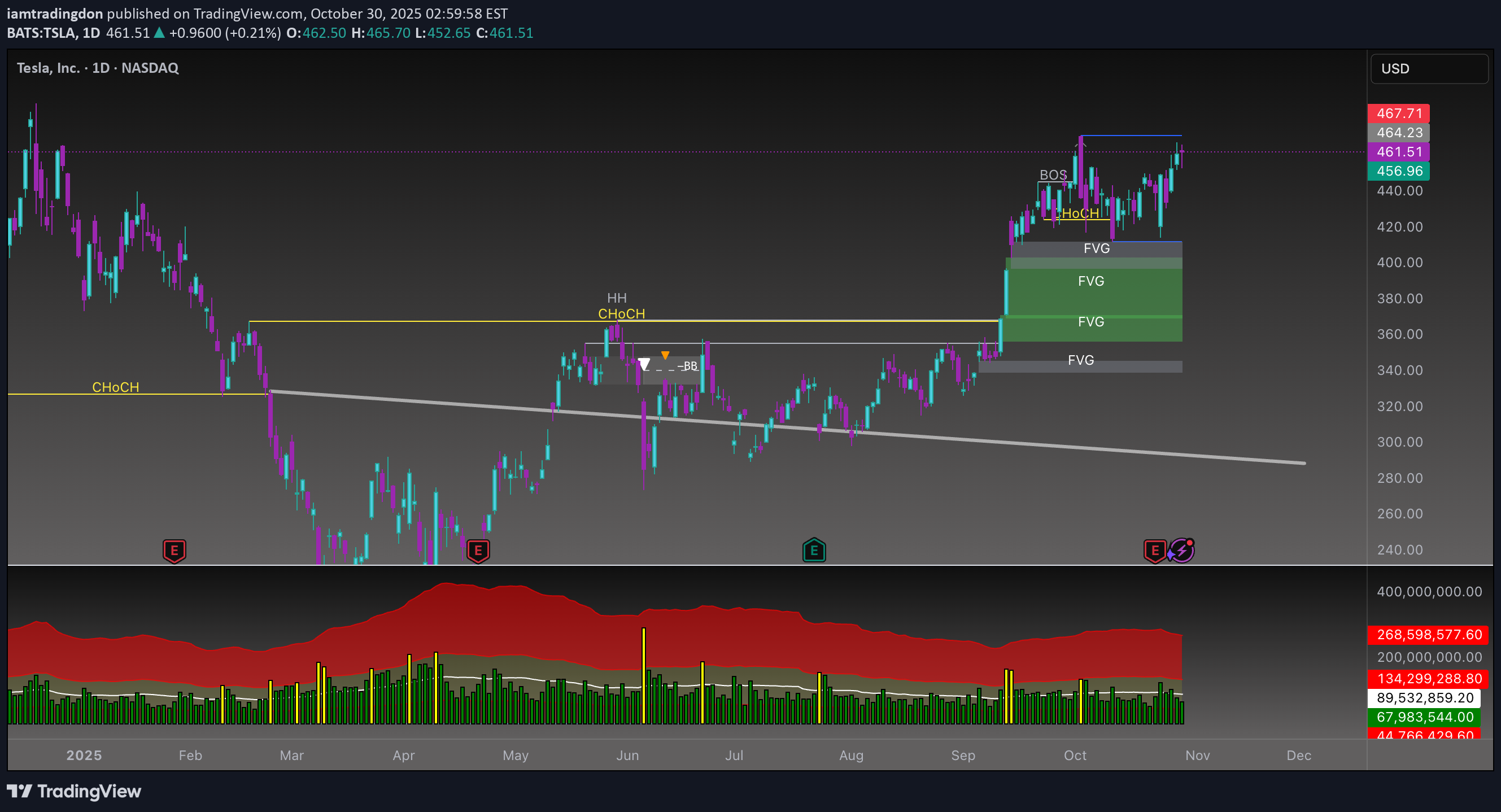This screenshot has height=812, width=1501.
Task: Click the red earnings badge near October
Action: coord(1154,550)
